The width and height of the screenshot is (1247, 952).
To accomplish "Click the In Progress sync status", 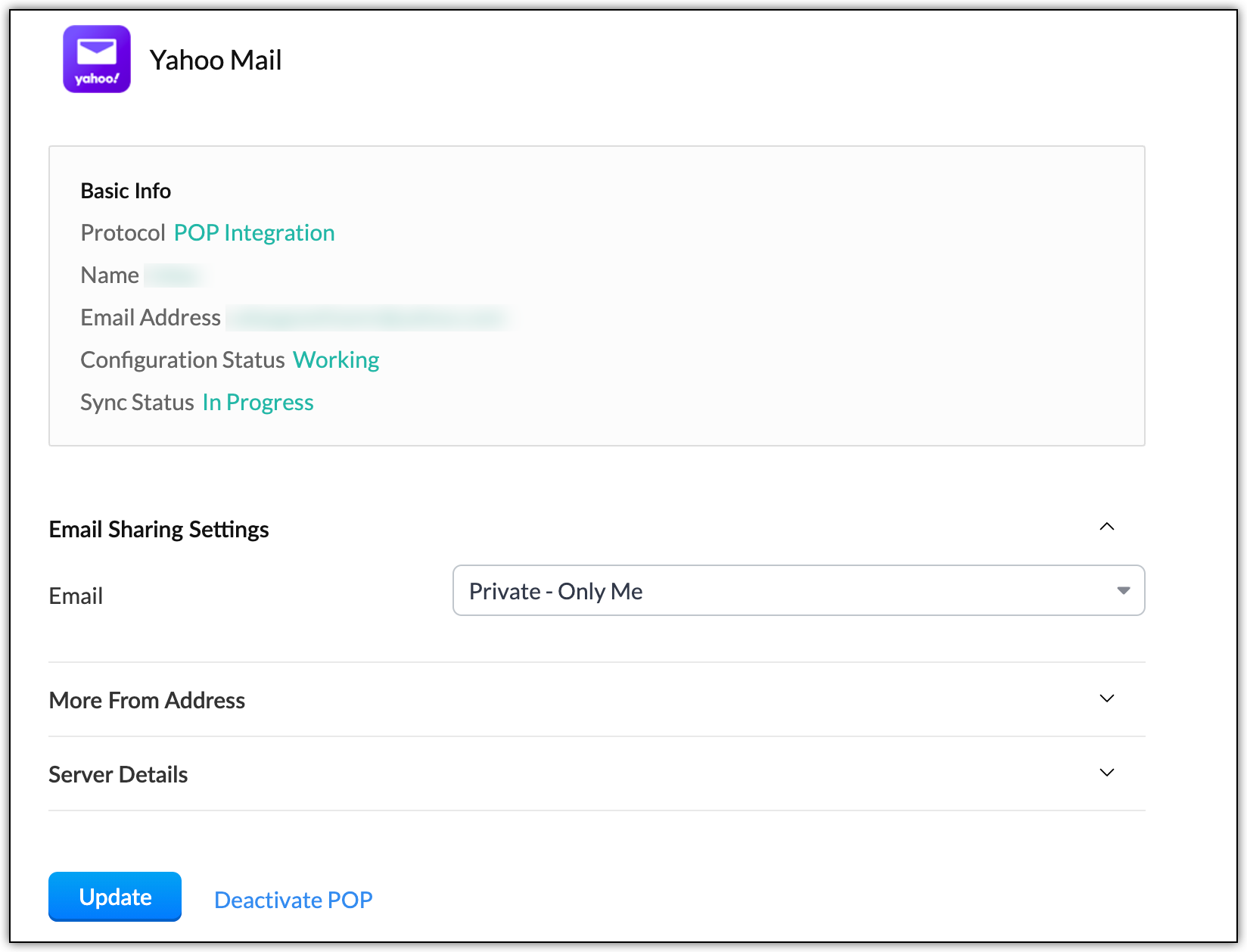I will (x=258, y=403).
